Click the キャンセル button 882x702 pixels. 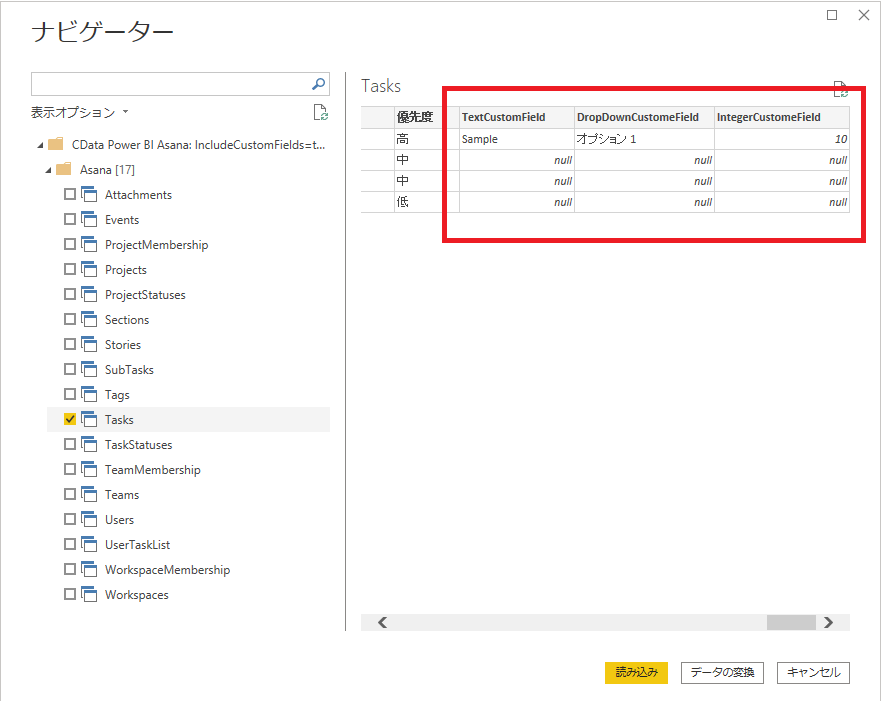click(813, 673)
